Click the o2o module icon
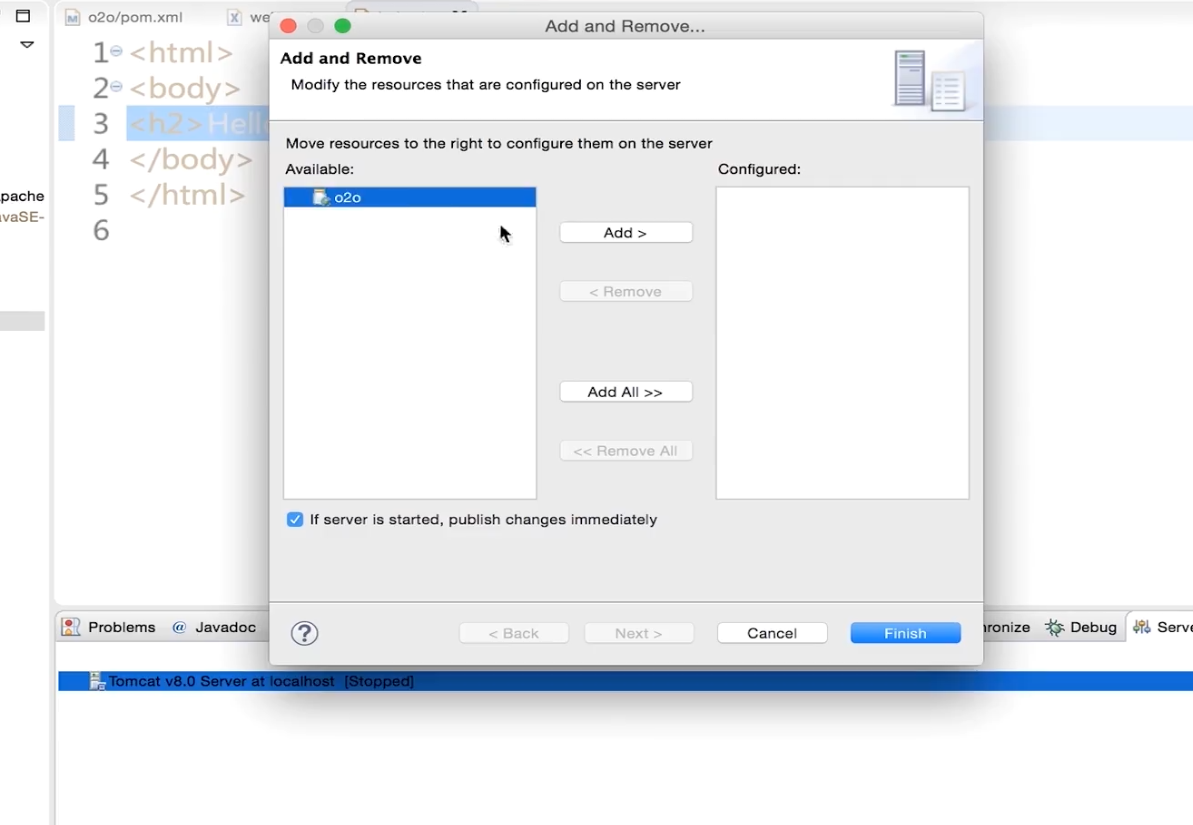1193x825 pixels. point(321,197)
